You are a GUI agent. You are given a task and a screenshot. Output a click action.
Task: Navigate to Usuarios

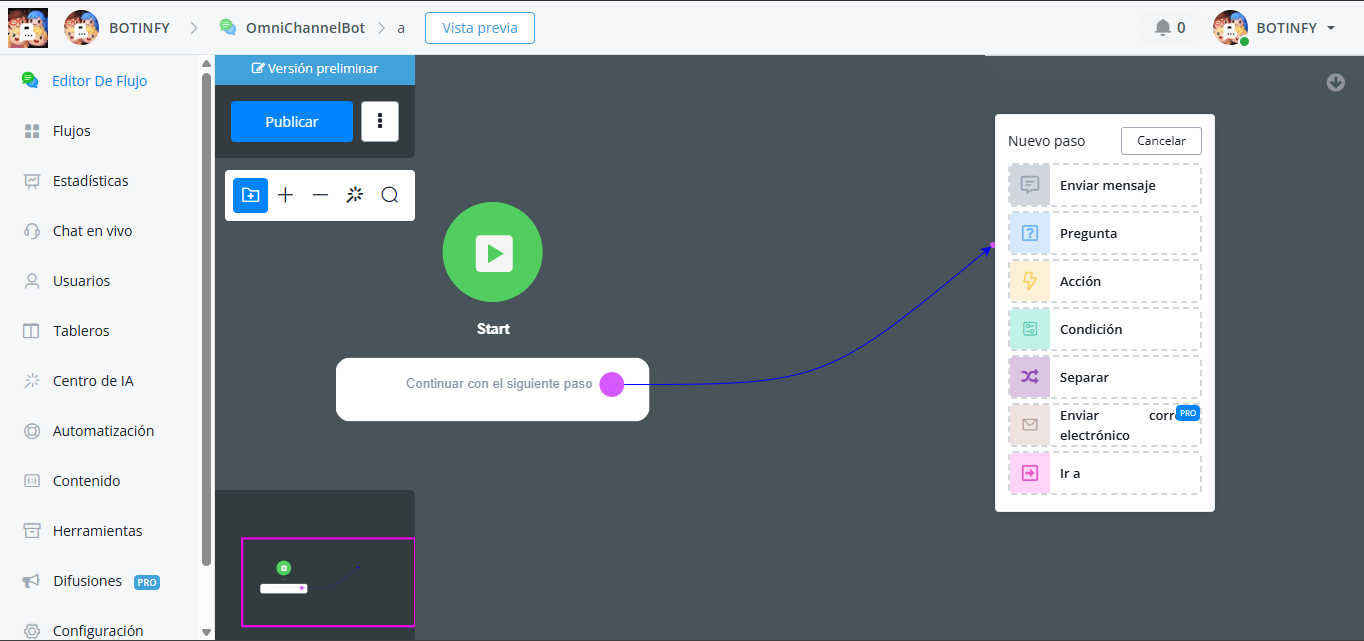tap(82, 281)
